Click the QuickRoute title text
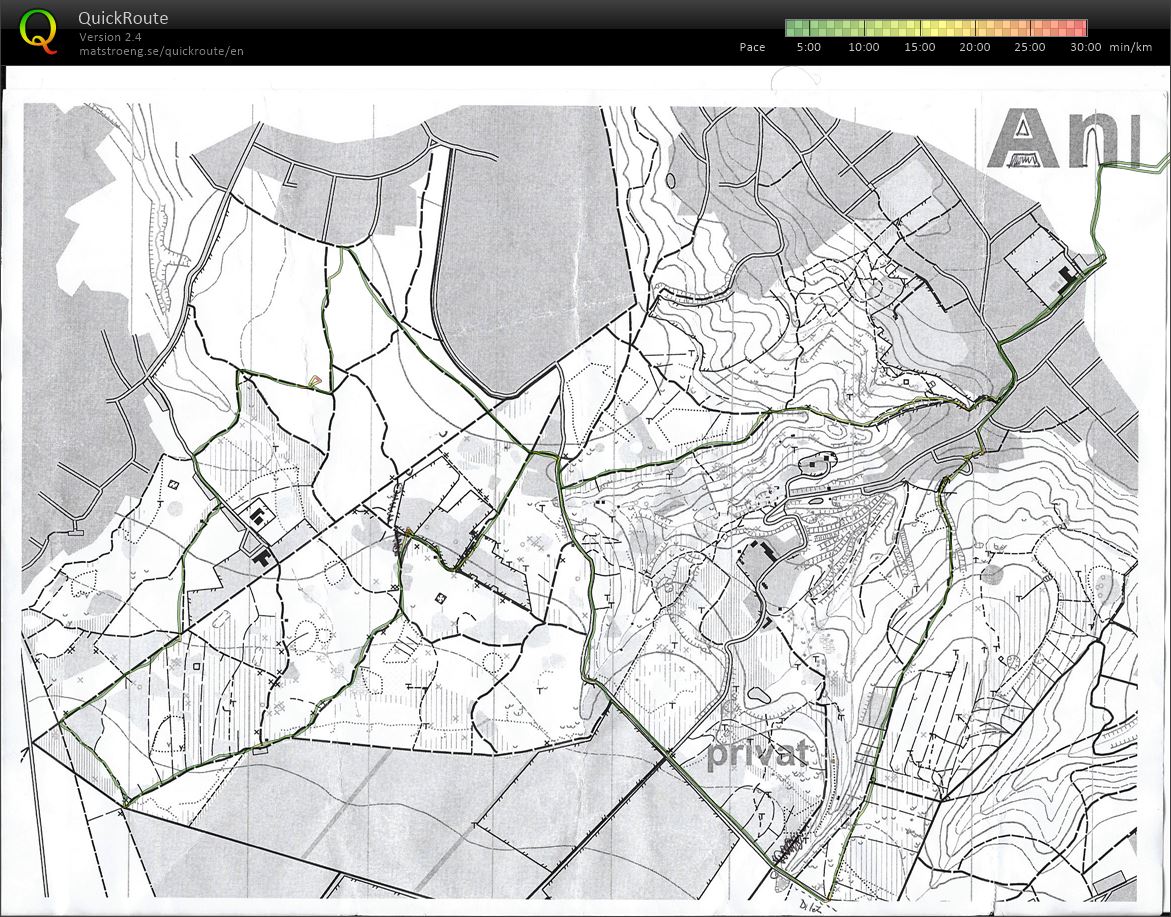1171x917 pixels. [123, 18]
